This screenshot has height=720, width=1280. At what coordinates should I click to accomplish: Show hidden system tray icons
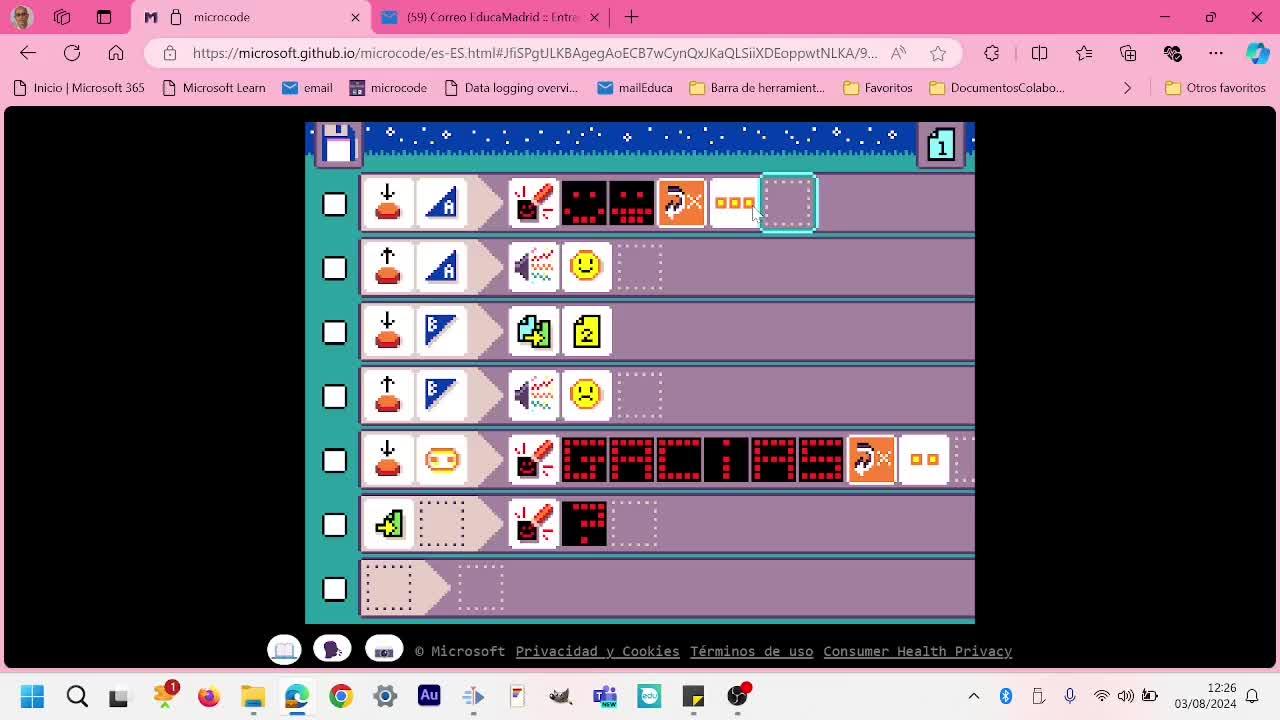coord(974,696)
